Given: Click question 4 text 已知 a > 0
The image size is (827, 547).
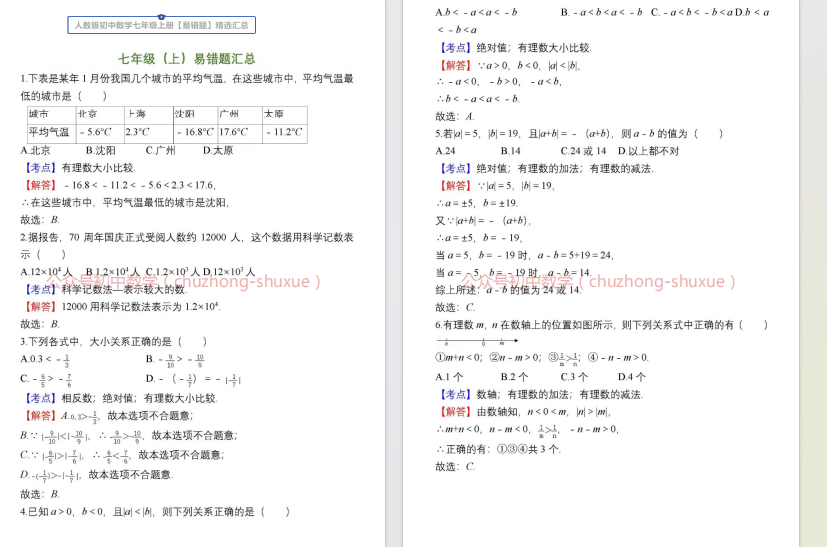Looking at the screenshot, I should [x=140, y=511].
